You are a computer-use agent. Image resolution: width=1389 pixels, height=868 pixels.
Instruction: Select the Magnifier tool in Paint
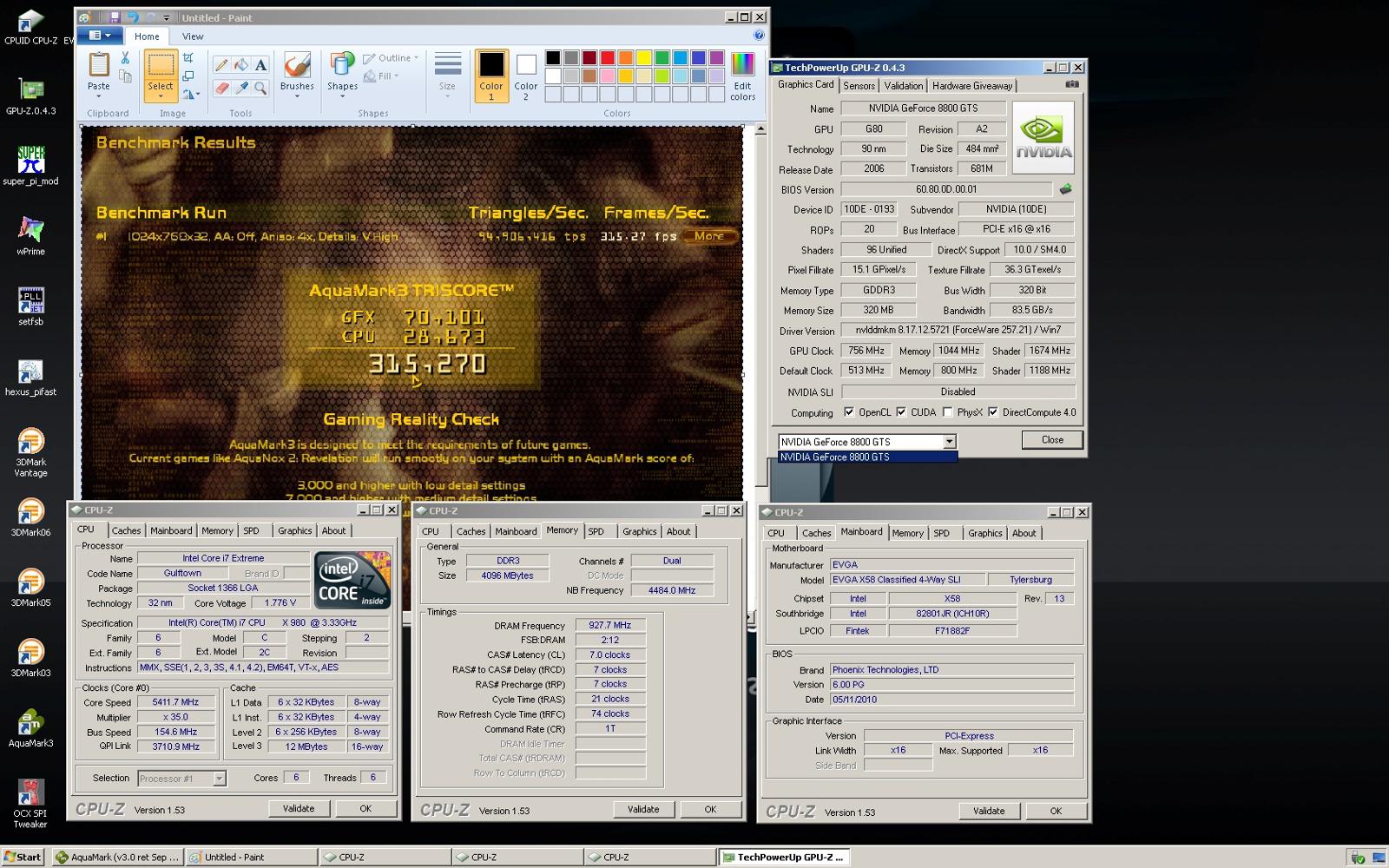click(261, 88)
